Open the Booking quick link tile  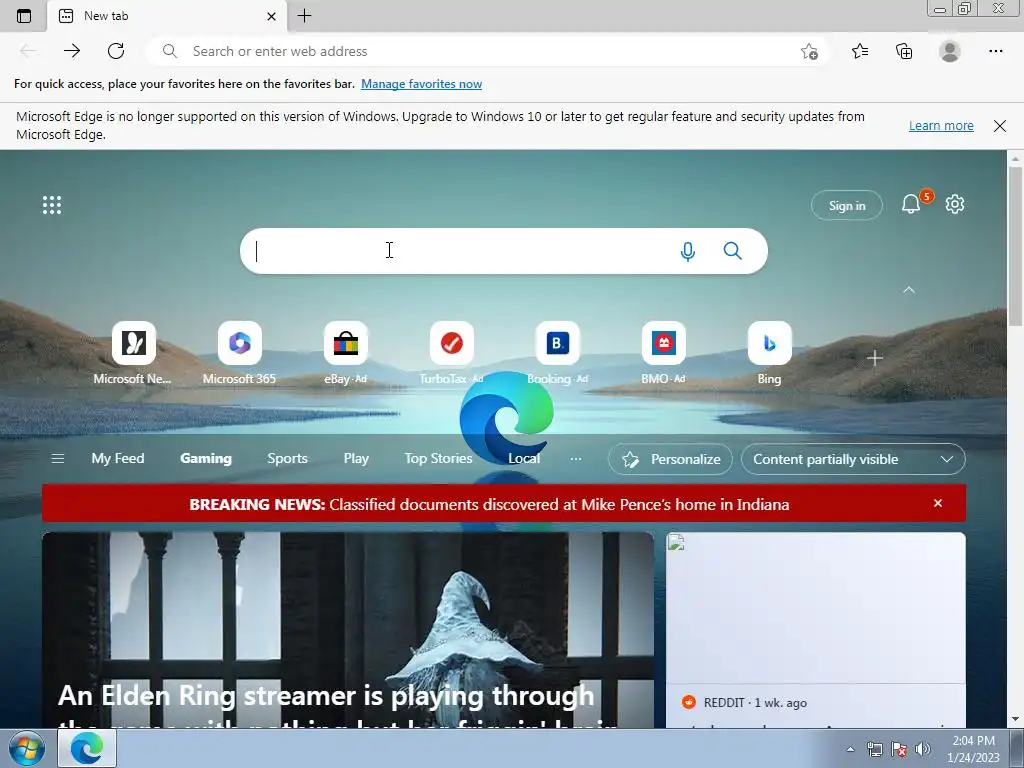[557, 353]
